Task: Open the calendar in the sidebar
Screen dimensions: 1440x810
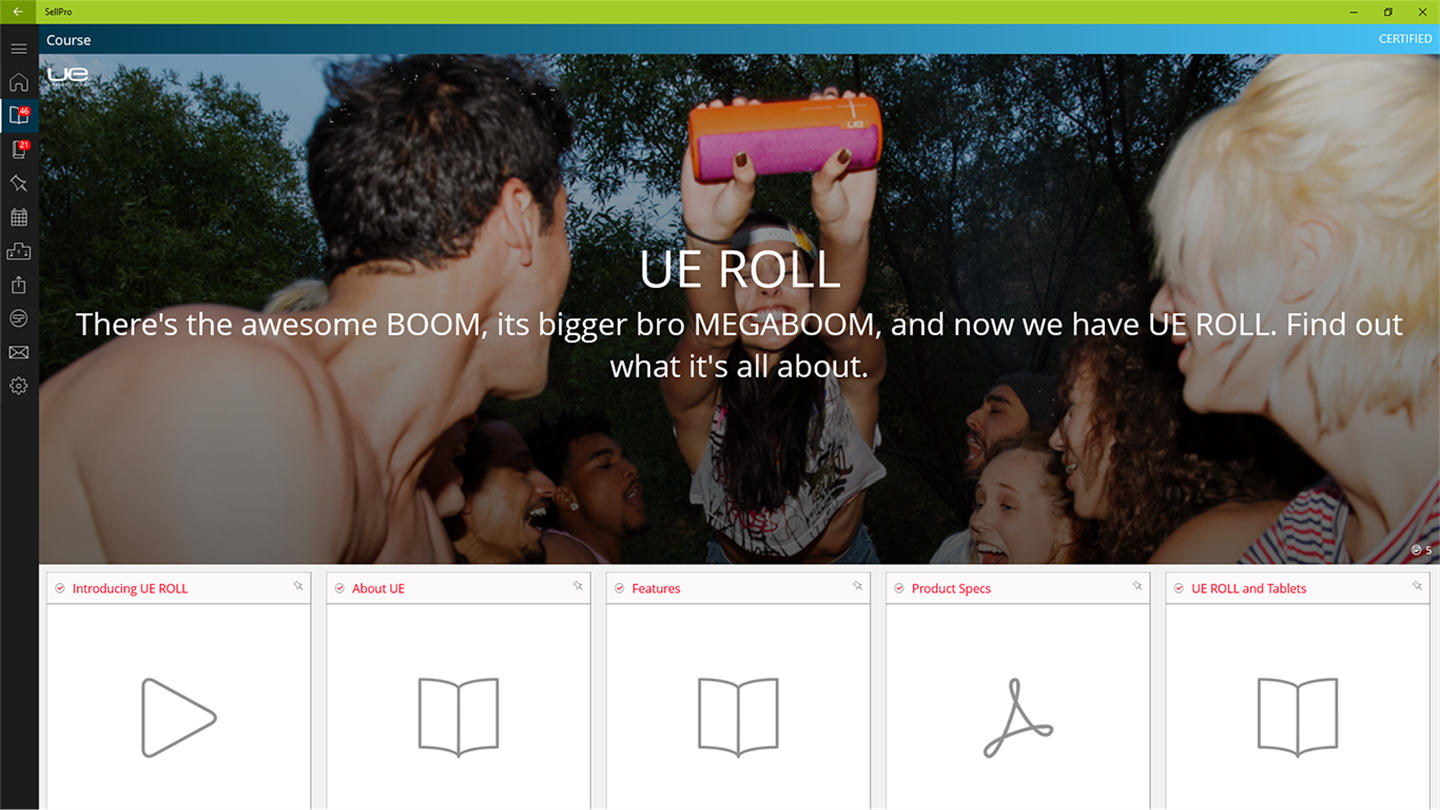Action: [x=18, y=217]
